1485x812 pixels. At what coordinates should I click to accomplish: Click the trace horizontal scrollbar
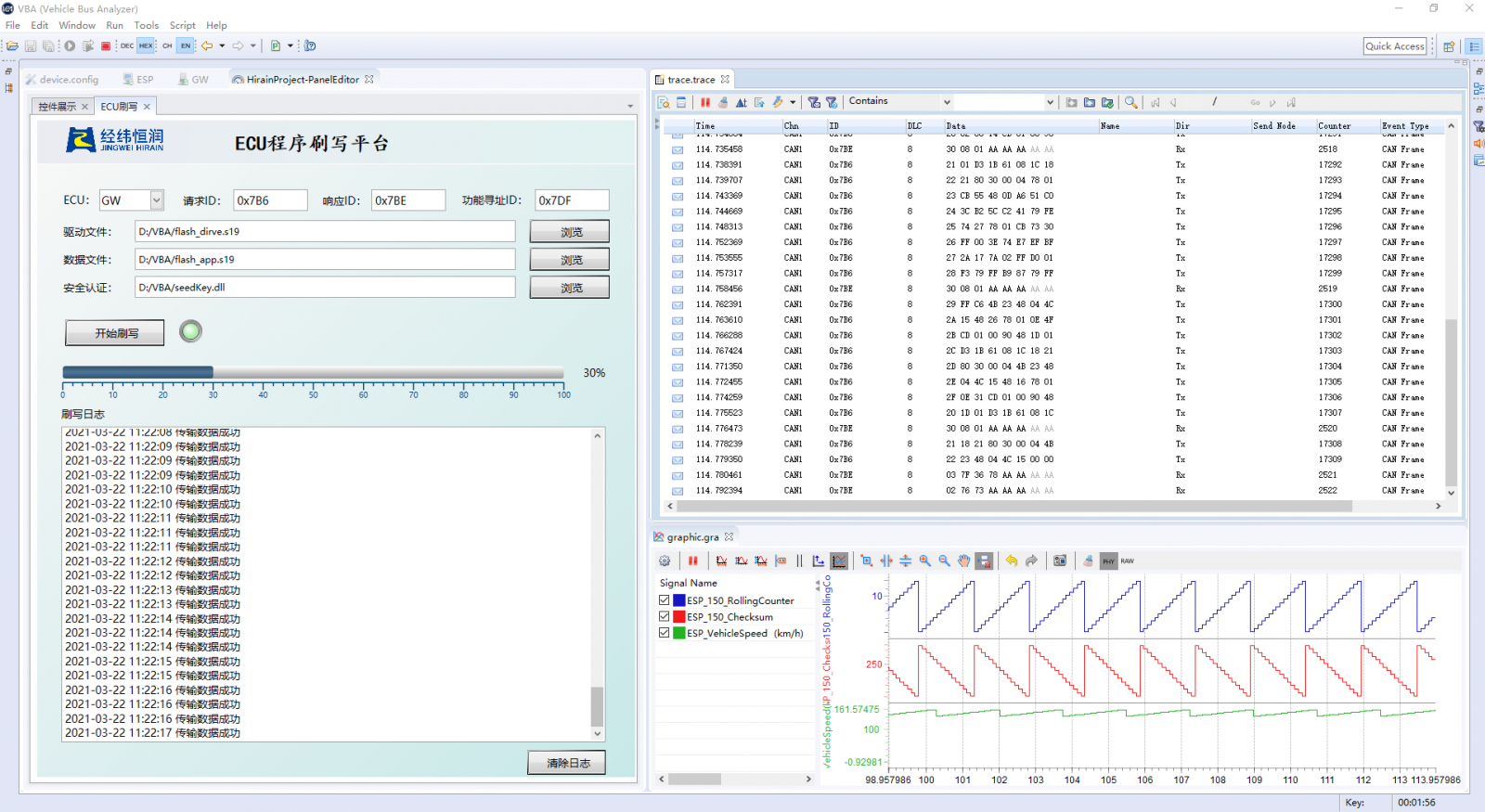(1014, 506)
